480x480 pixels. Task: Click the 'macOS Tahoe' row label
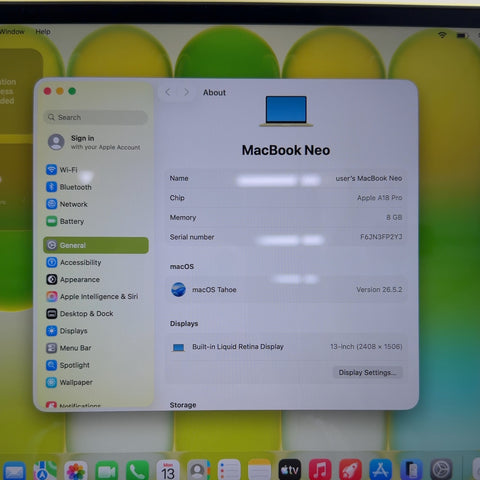[214, 290]
